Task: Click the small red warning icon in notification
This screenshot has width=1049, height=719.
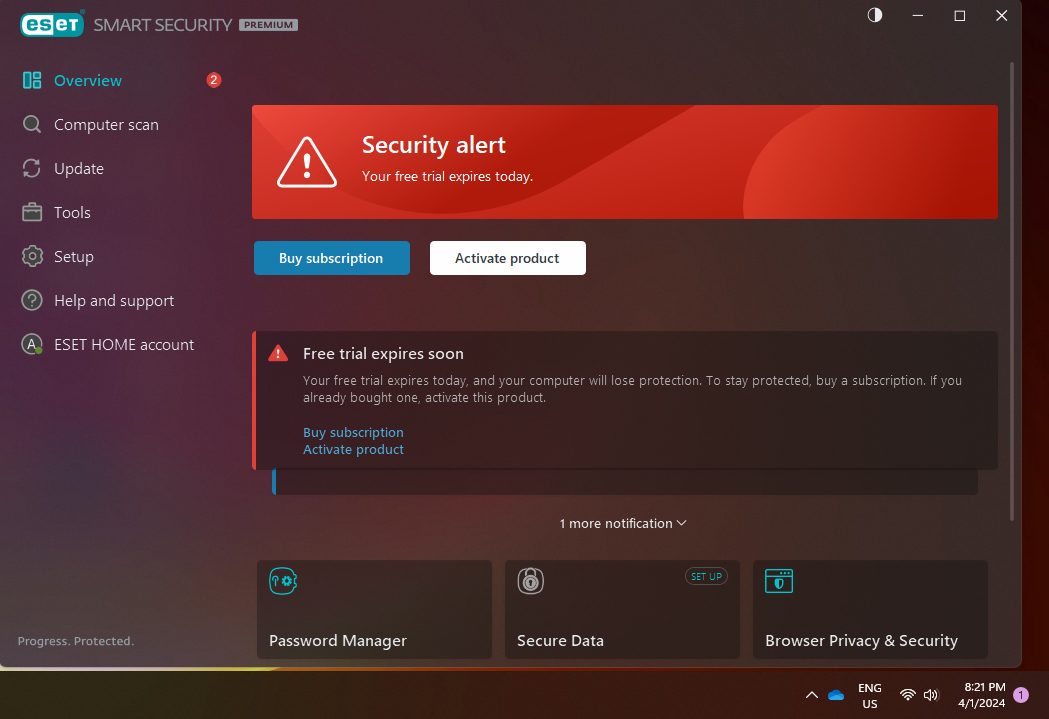Action: point(278,353)
